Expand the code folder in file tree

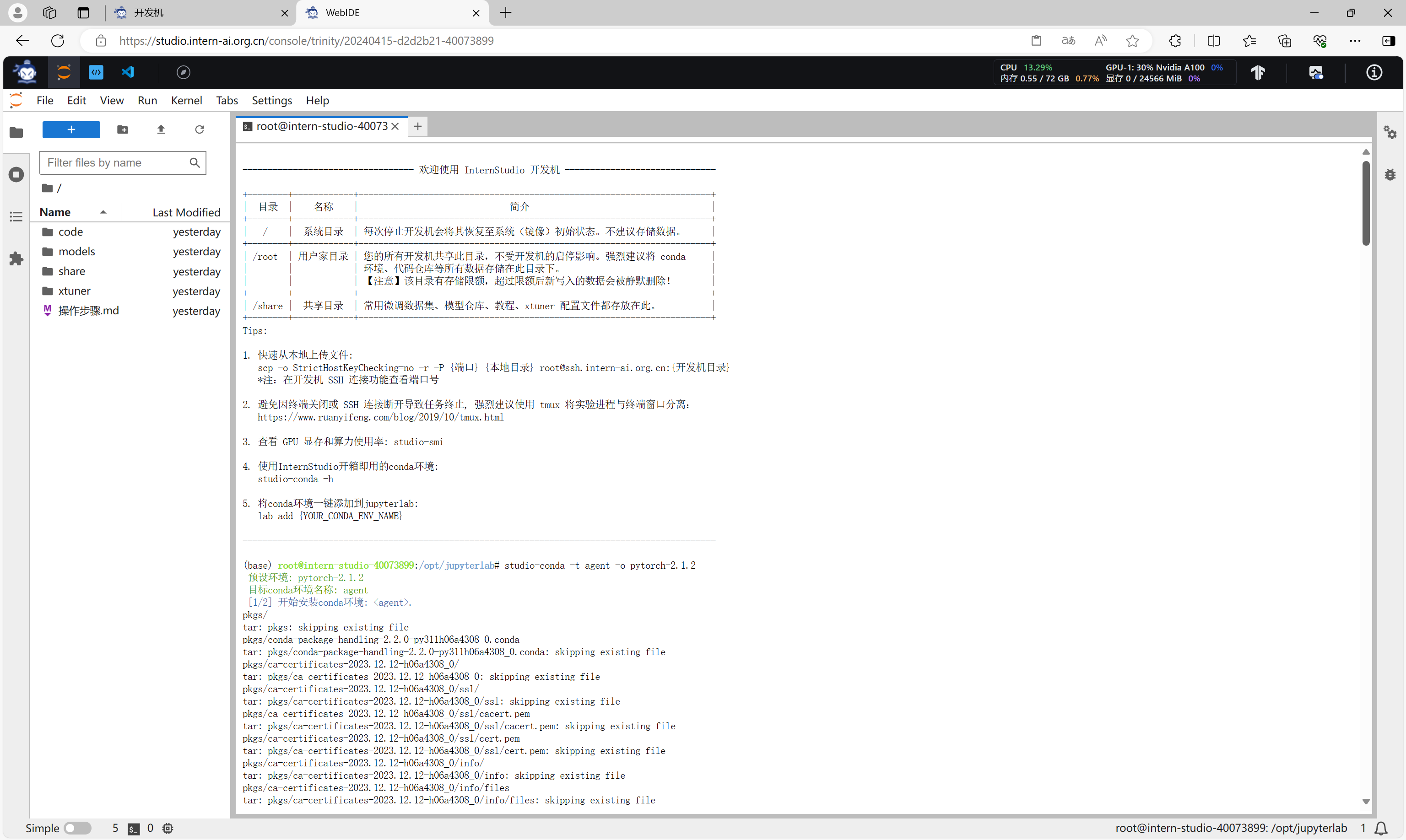click(69, 231)
